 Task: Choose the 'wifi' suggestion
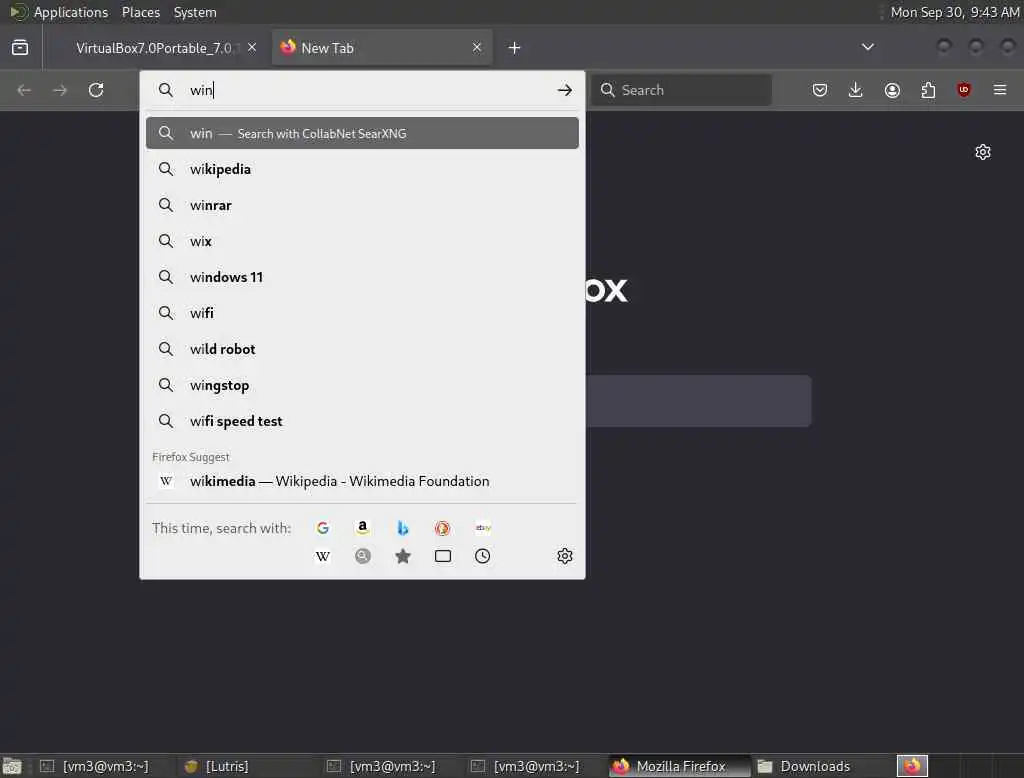point(362,313)
